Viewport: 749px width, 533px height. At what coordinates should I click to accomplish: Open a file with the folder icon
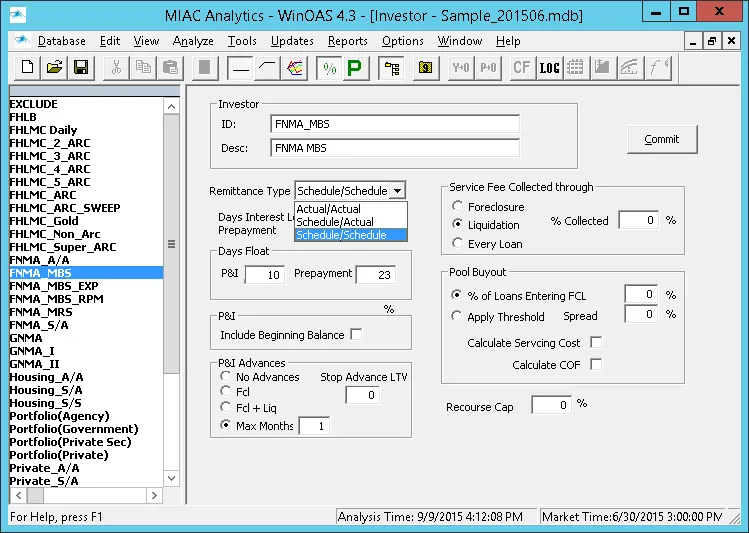click(x=54, y=68)
